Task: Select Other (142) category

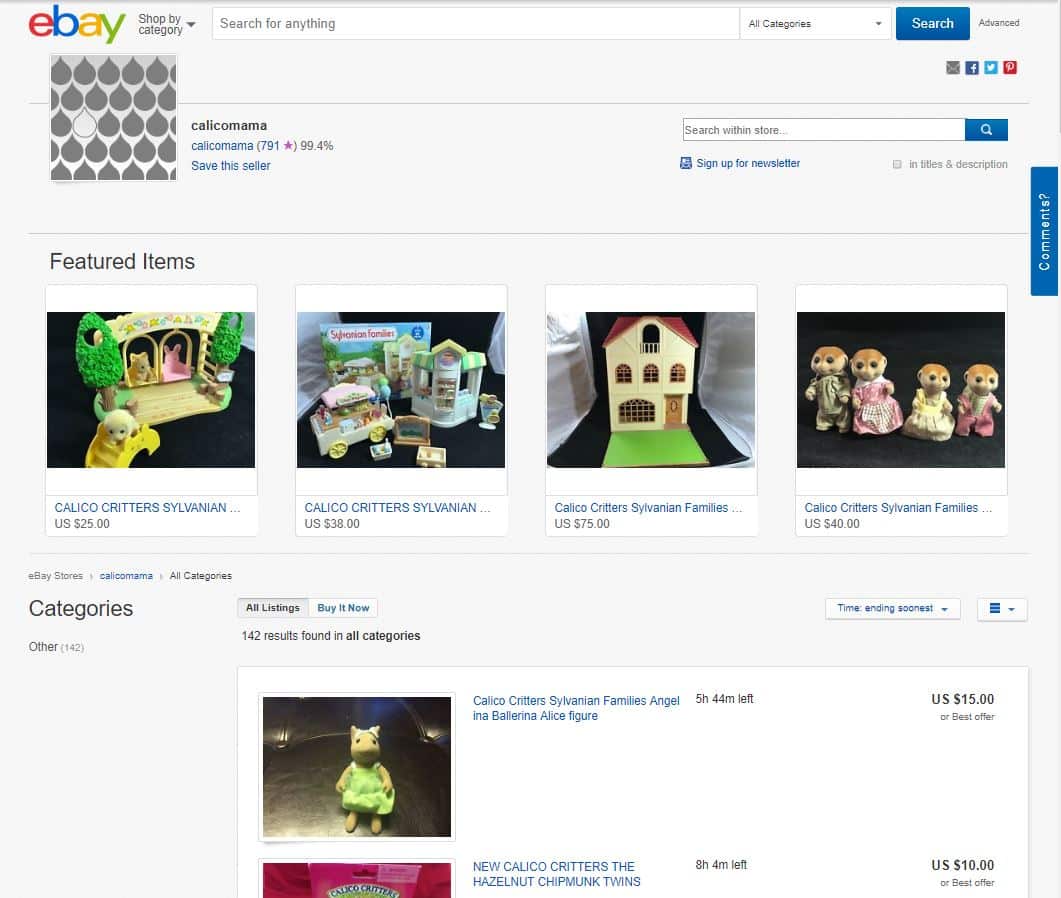Action: tap(56, 647)
